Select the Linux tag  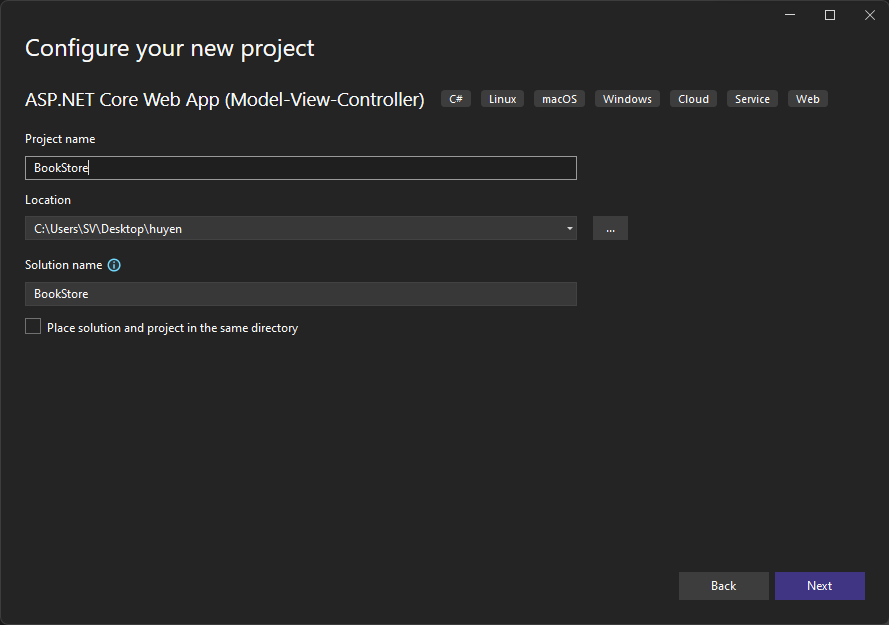(x=502, y=99)
